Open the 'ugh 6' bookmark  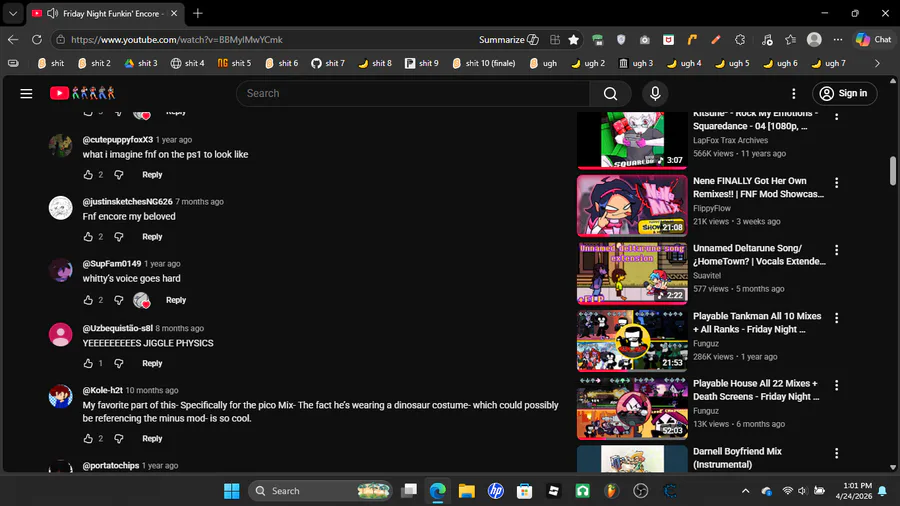tap(780, 64)
